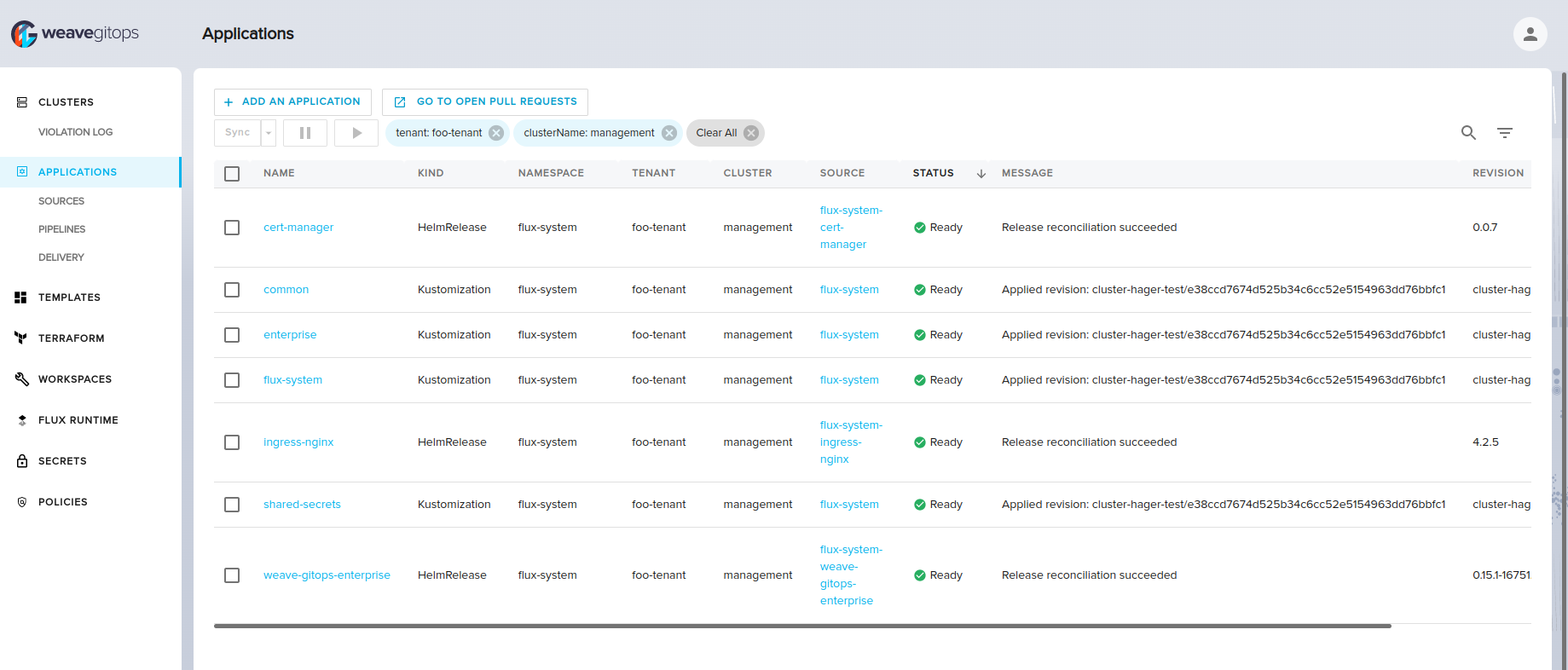Click the Status column sort arrow

pos(981,173)
